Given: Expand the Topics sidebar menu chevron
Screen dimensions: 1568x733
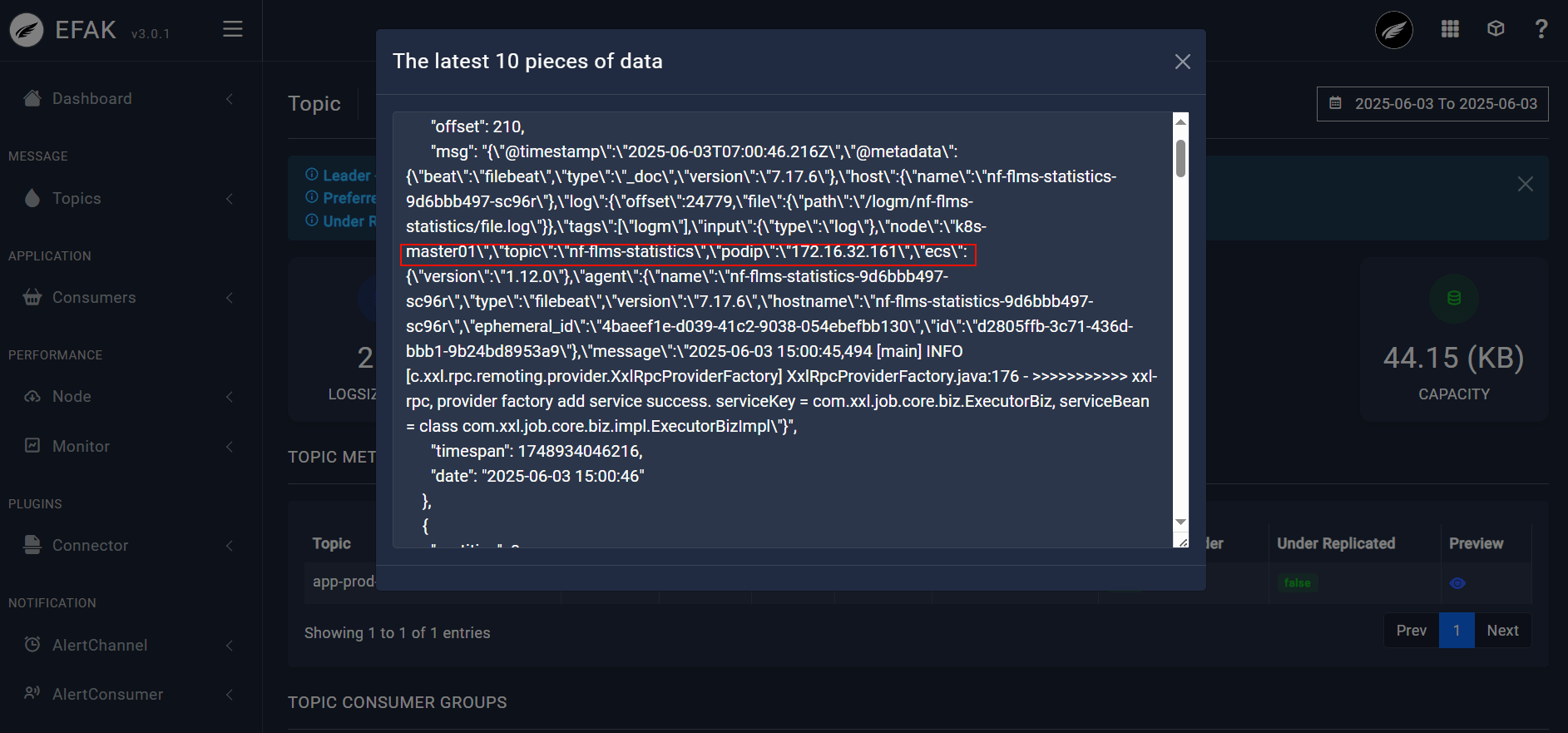Looking at the screenshot, I should (230, 198).
